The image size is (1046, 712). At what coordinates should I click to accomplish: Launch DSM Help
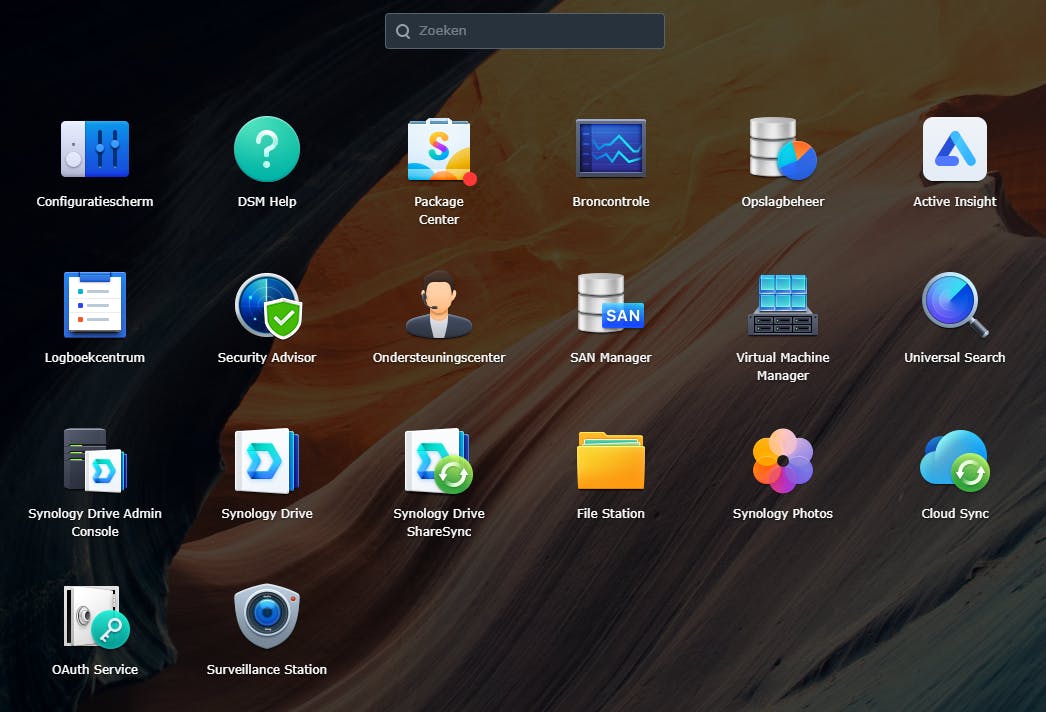click(x=267, y=149)
